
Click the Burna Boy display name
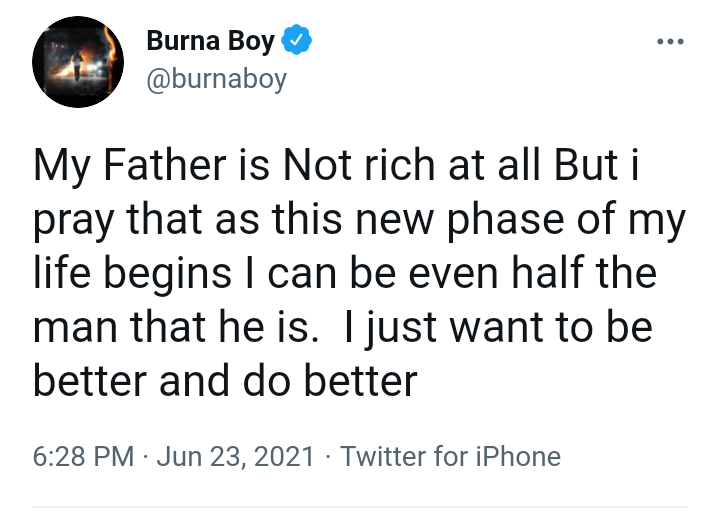click(x=211, y=41)
